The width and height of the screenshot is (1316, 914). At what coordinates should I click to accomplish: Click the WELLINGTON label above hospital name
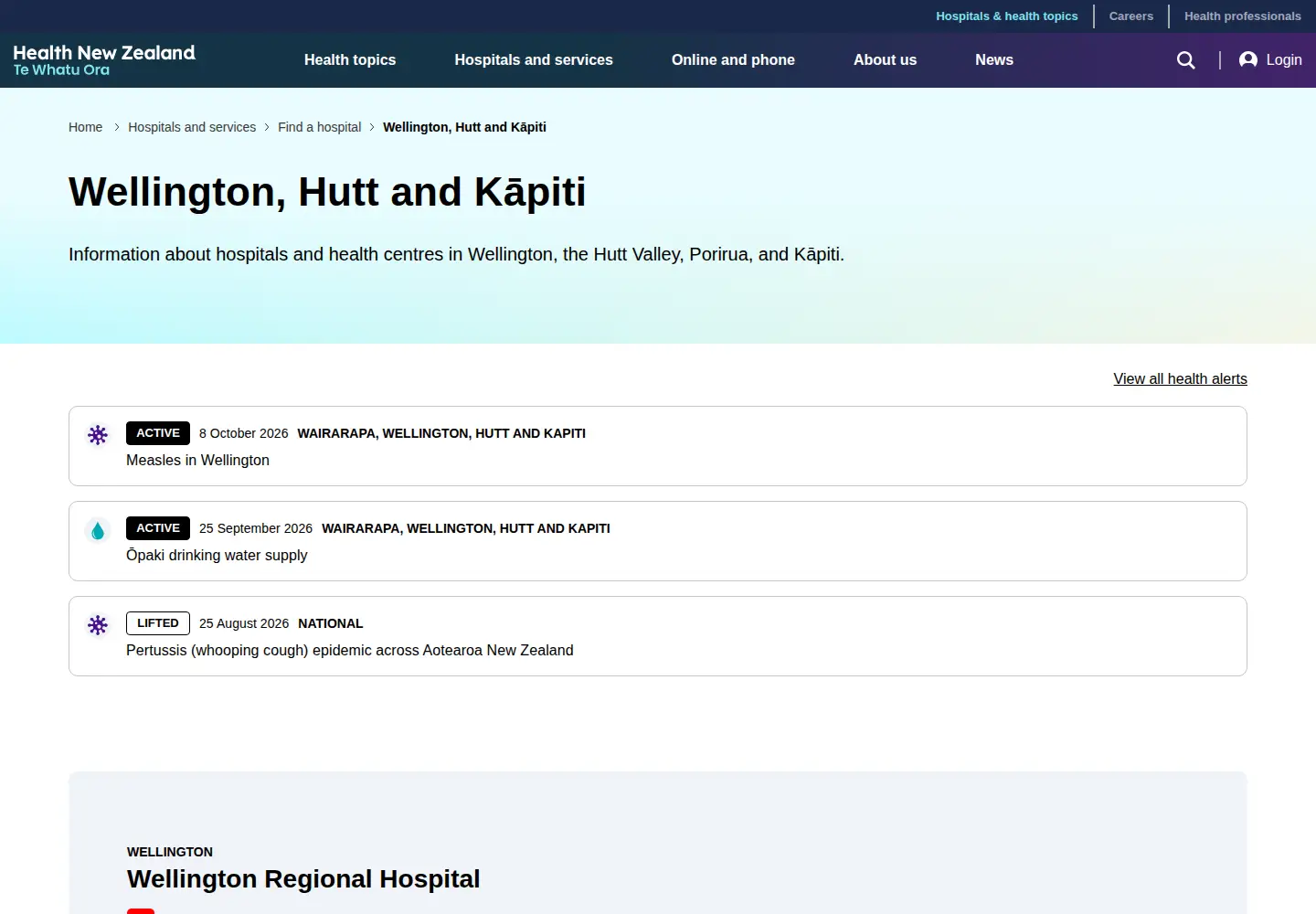(170, 852)
